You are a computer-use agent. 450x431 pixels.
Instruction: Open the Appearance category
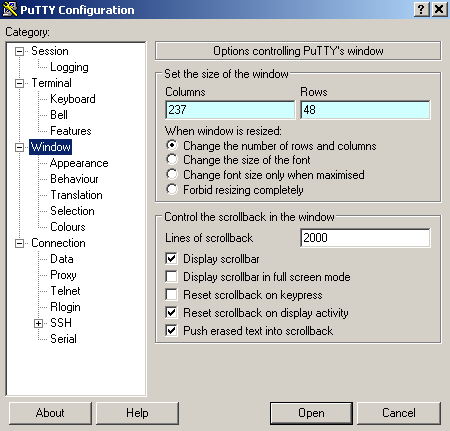(x=79, y=163)
